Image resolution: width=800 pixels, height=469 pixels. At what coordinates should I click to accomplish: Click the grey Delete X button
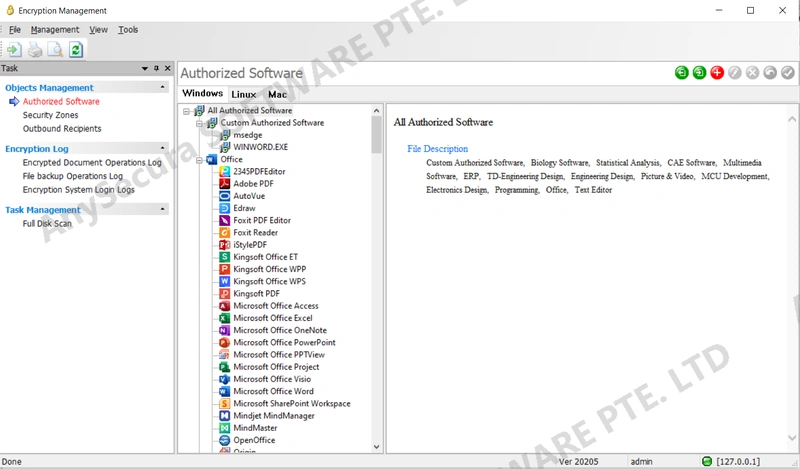[x=753, y=73]
